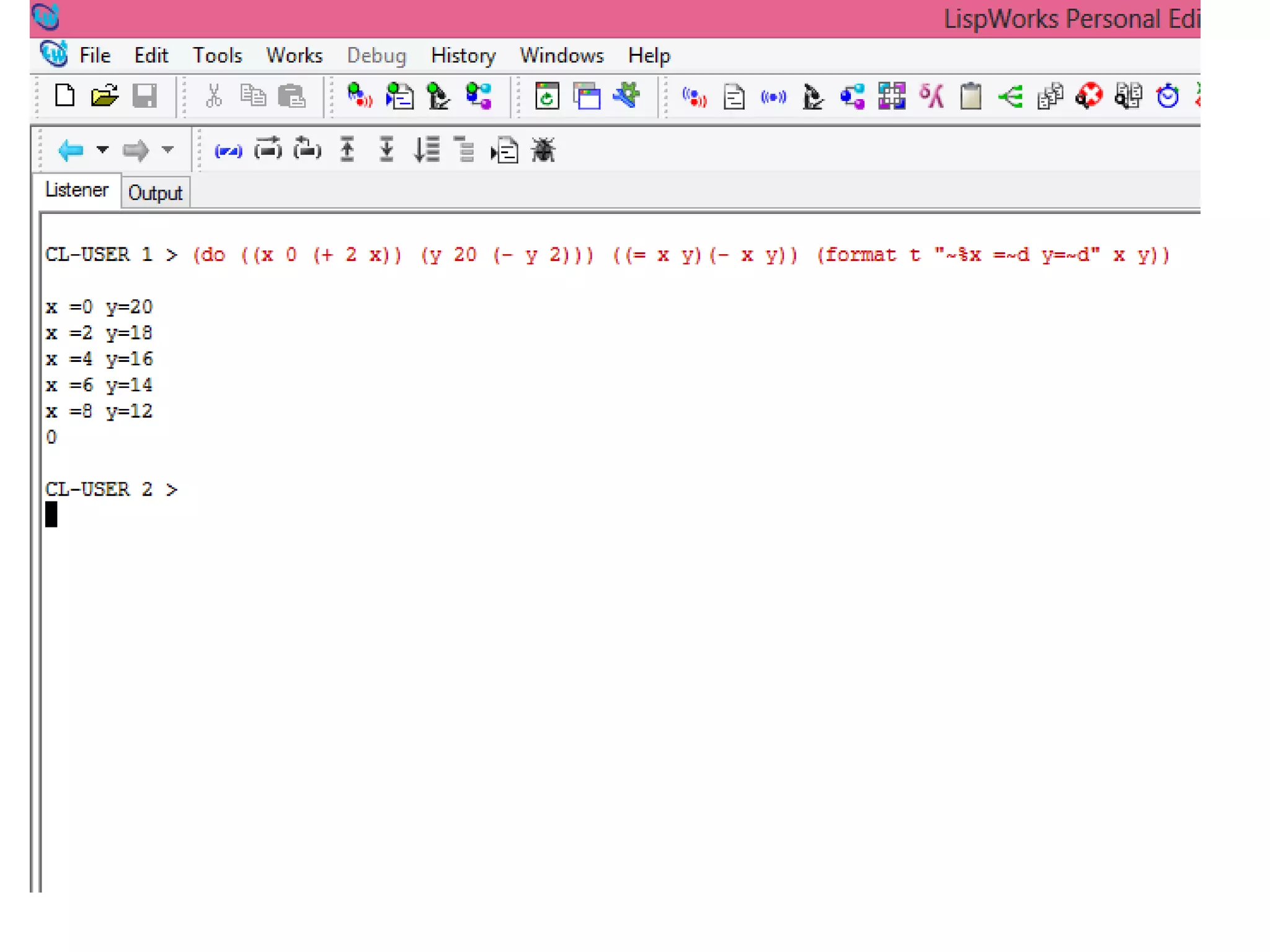Select the Listener tab
Screen dimensions: 1270x952
pos(77,190)
